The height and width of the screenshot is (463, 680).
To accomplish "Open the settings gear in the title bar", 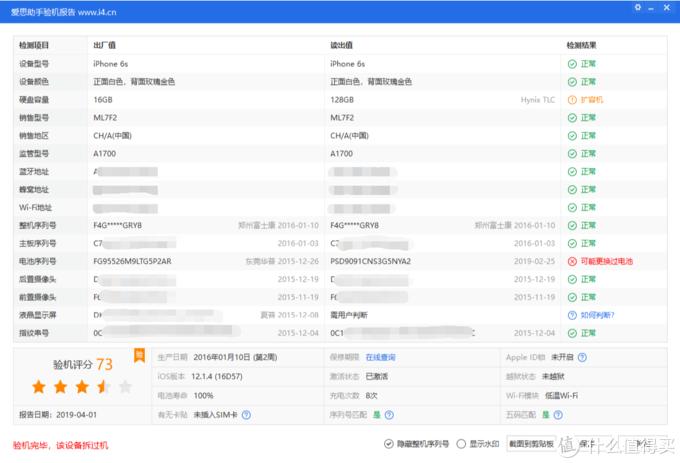I will (x=638, y=7).
